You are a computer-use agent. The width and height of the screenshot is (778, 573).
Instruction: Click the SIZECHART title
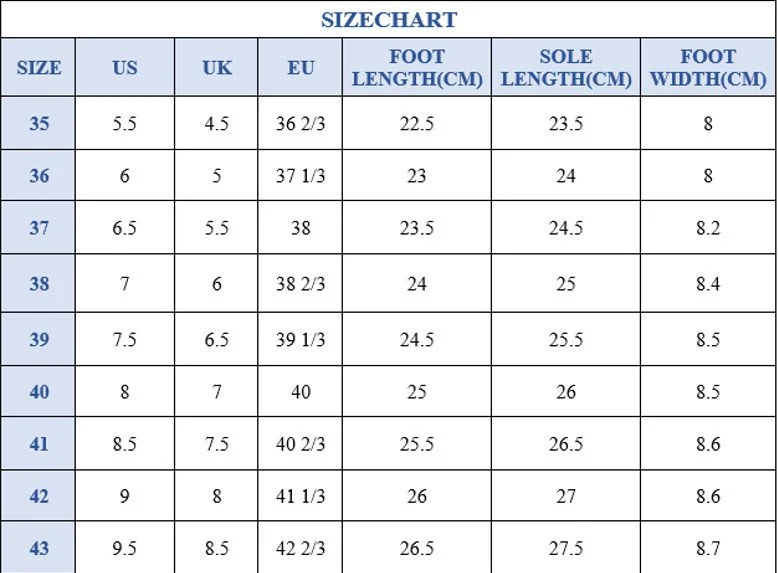click(x=388, y=19)
